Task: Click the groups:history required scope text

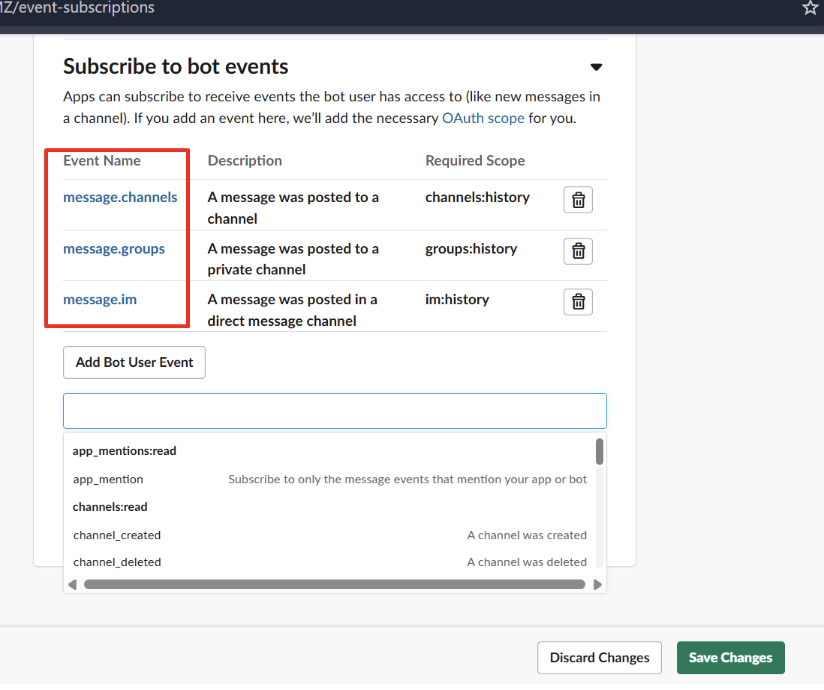Action: (471, 249)
